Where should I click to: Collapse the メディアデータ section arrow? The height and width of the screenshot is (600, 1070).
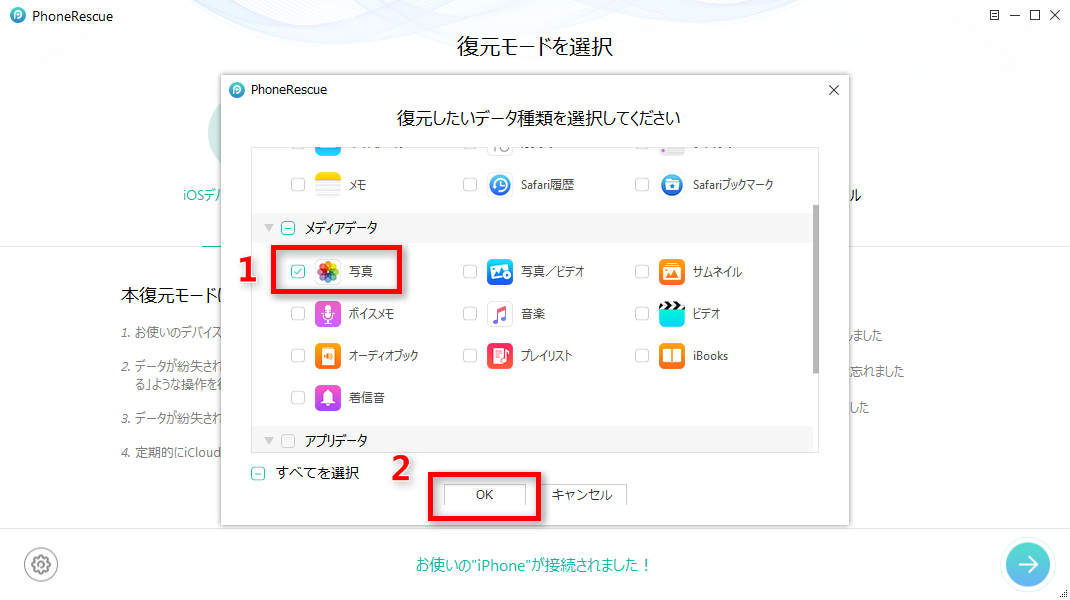[x=269, y=228]
